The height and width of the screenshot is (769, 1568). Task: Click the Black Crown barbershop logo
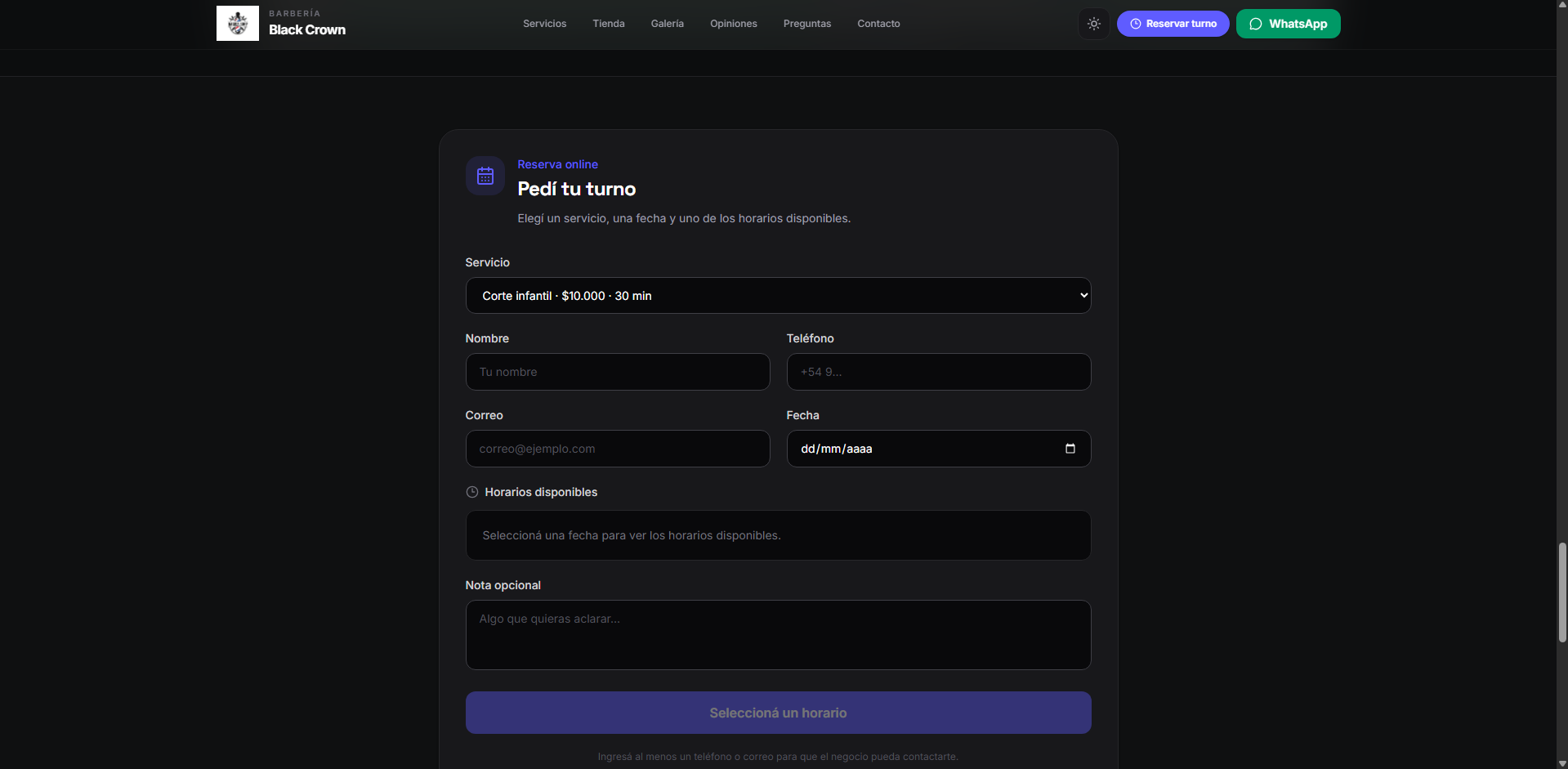238,24
